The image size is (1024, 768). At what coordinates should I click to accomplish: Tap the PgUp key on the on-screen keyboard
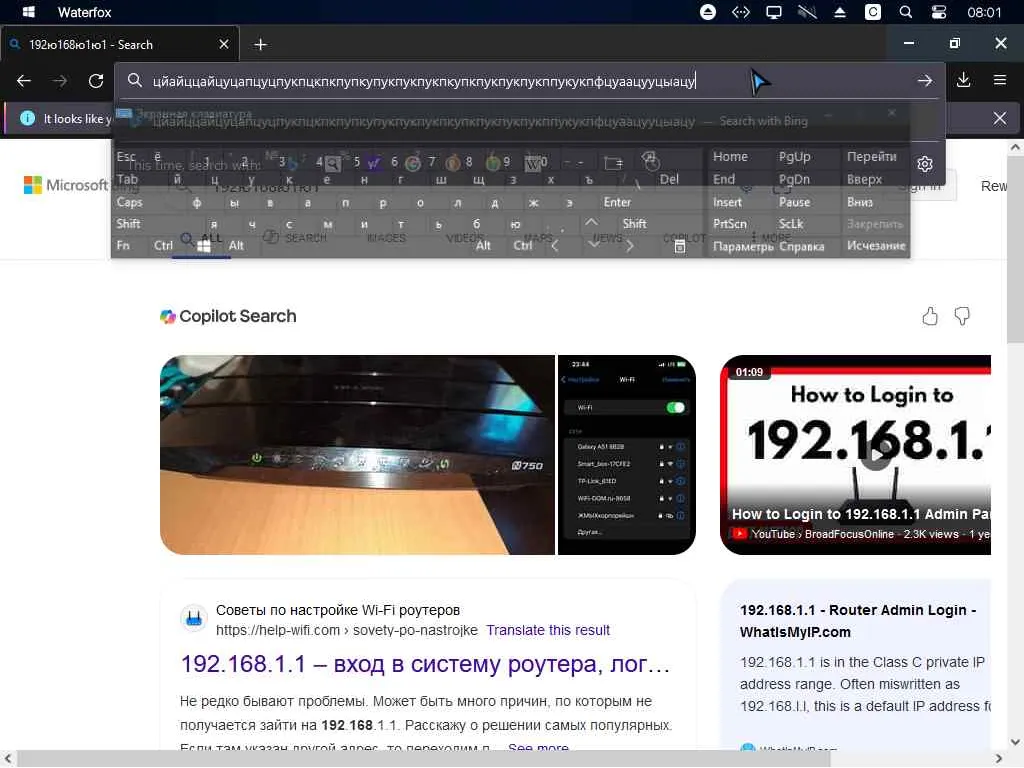(x=794, y=157)
